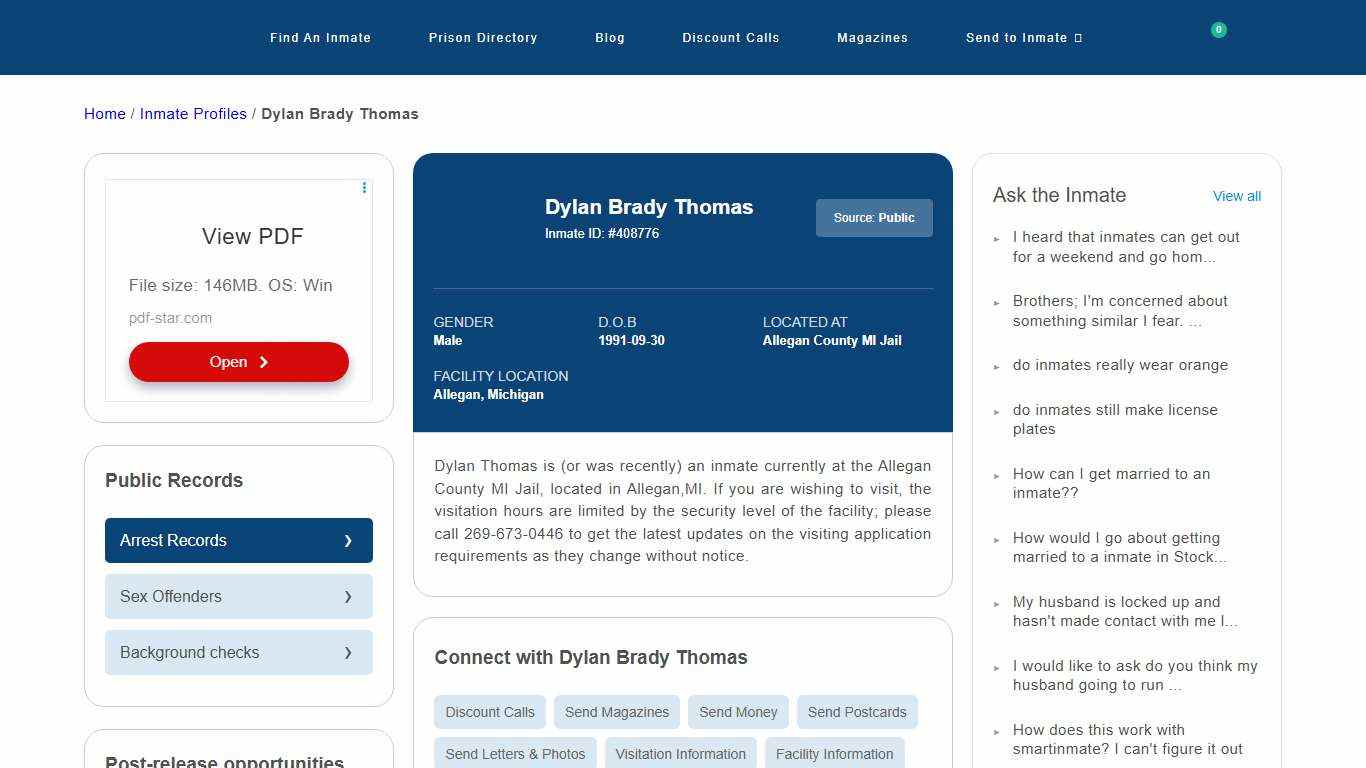Click the View all link for Ask the Inmate

point(1236,196)
